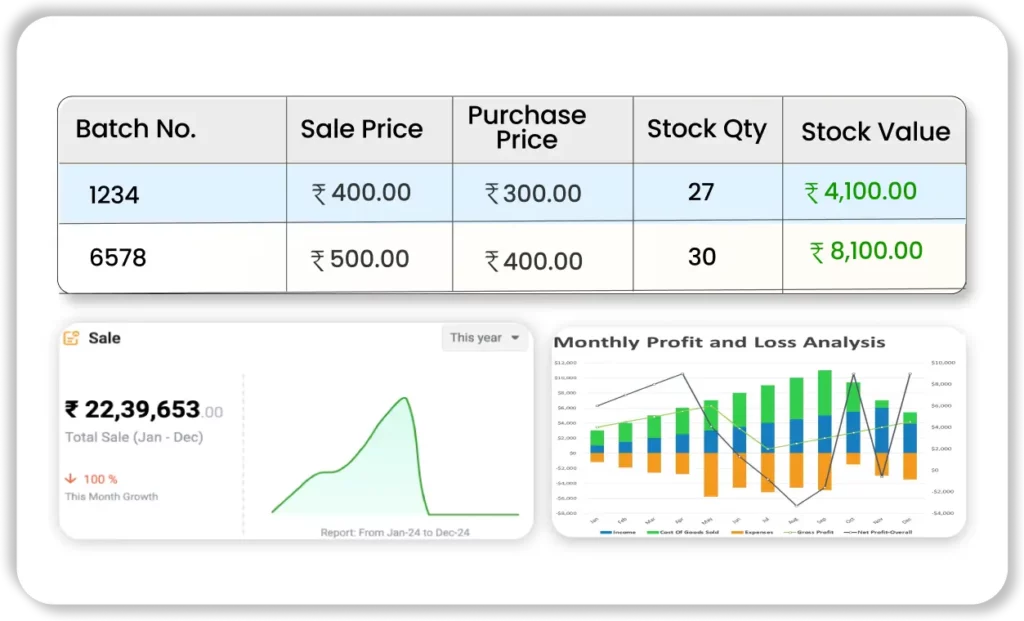Click the Stock Qty column header
This screenshot has height=621, width=1024.
click(706, 129)
